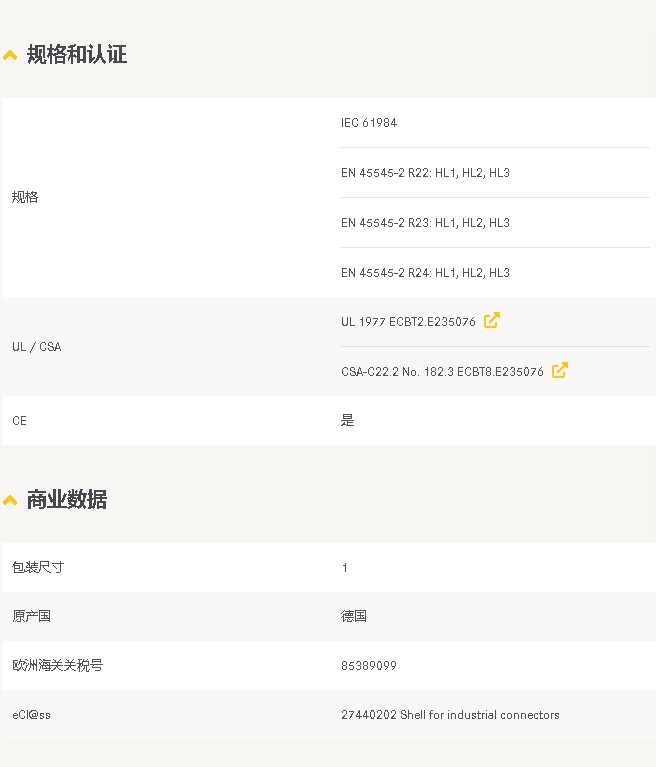Select EN 45545-2 R22 specification entry
This screenshot has width=656, height=767.
(x=425, y=173)
